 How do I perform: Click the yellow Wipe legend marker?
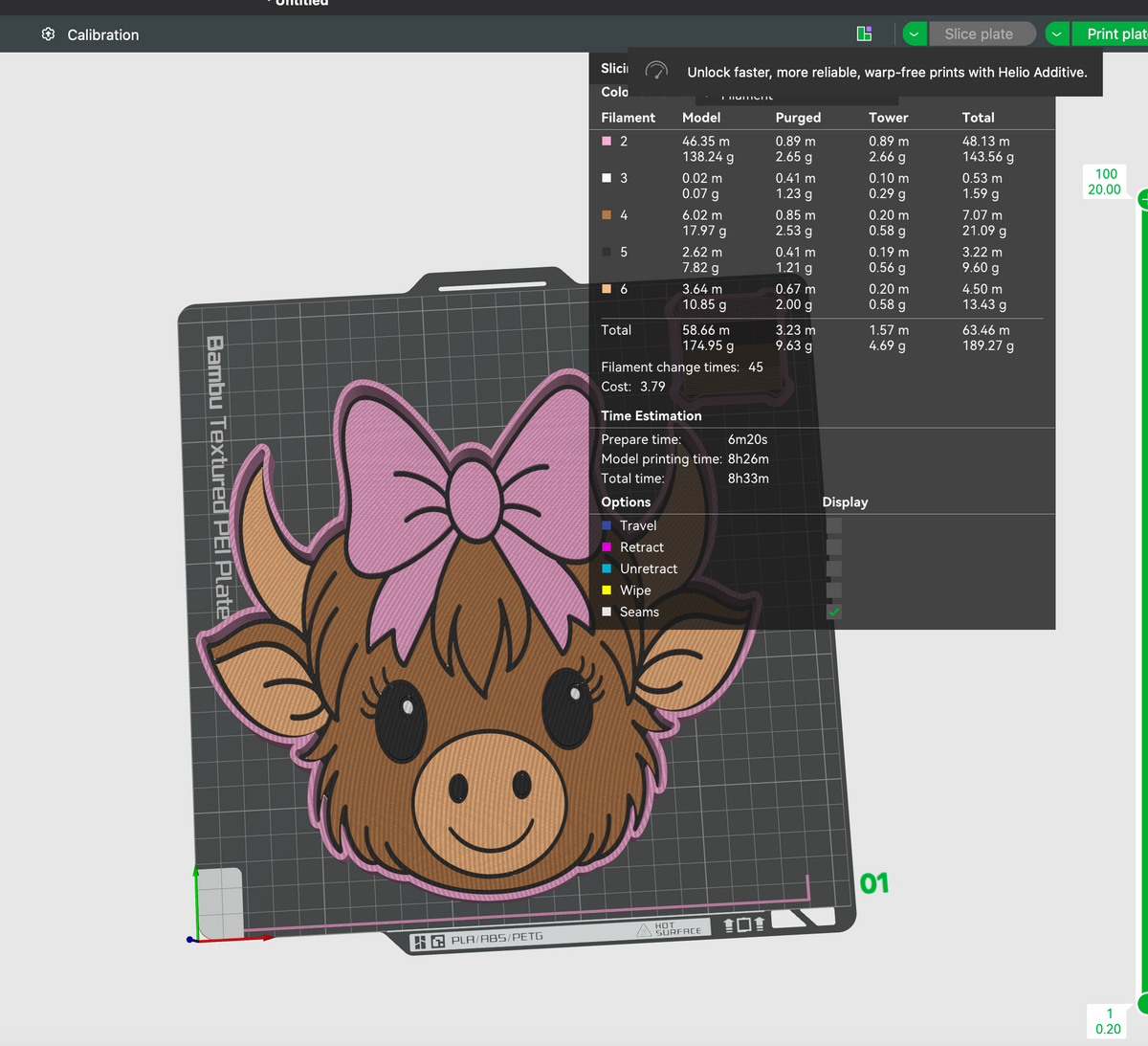(x=607, y=590)
